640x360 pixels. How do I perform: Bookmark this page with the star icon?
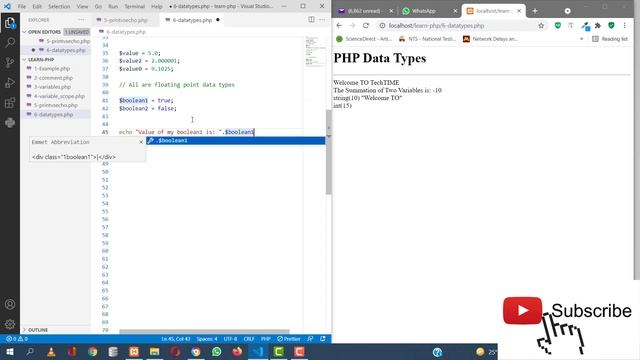point(541,25)
